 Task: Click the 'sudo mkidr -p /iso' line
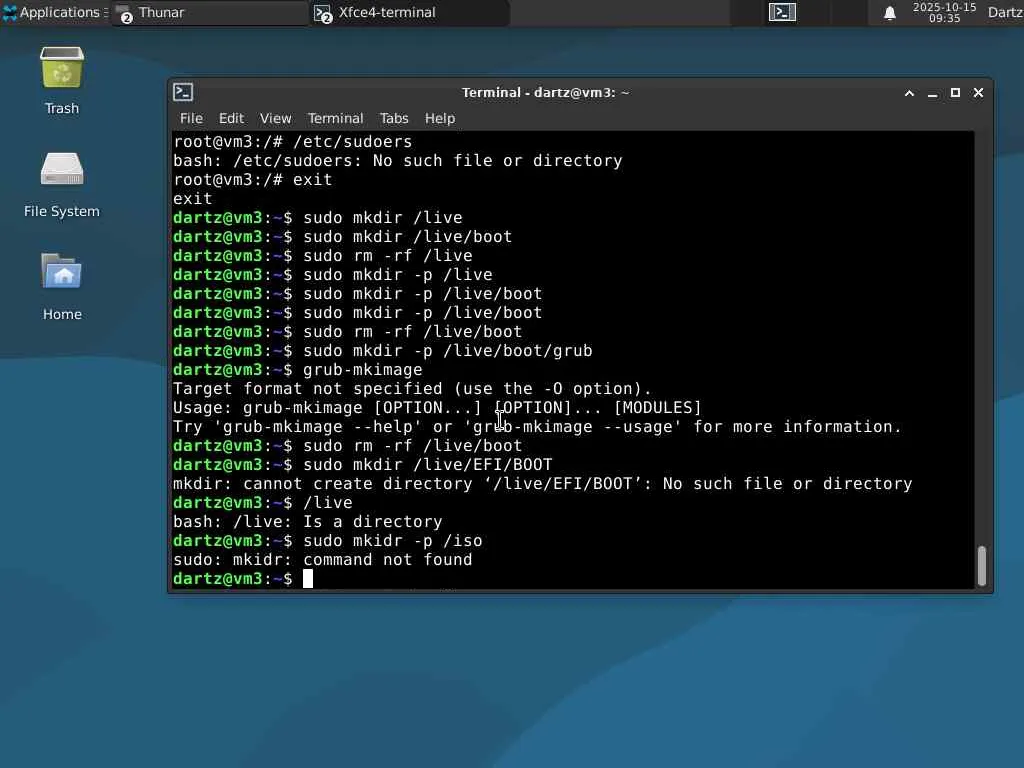[x=327, y=541]
